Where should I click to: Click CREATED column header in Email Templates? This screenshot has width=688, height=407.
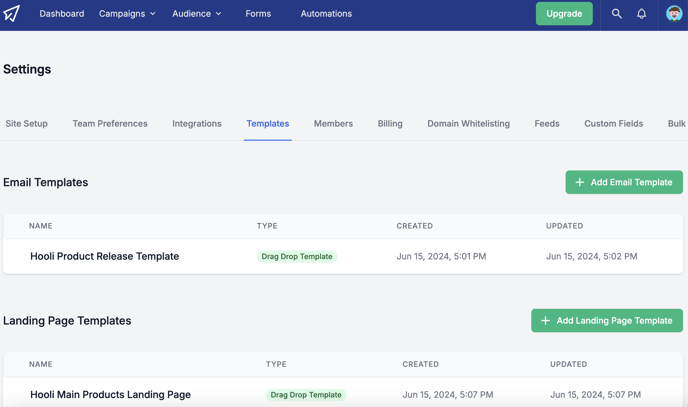pos(415,226)
